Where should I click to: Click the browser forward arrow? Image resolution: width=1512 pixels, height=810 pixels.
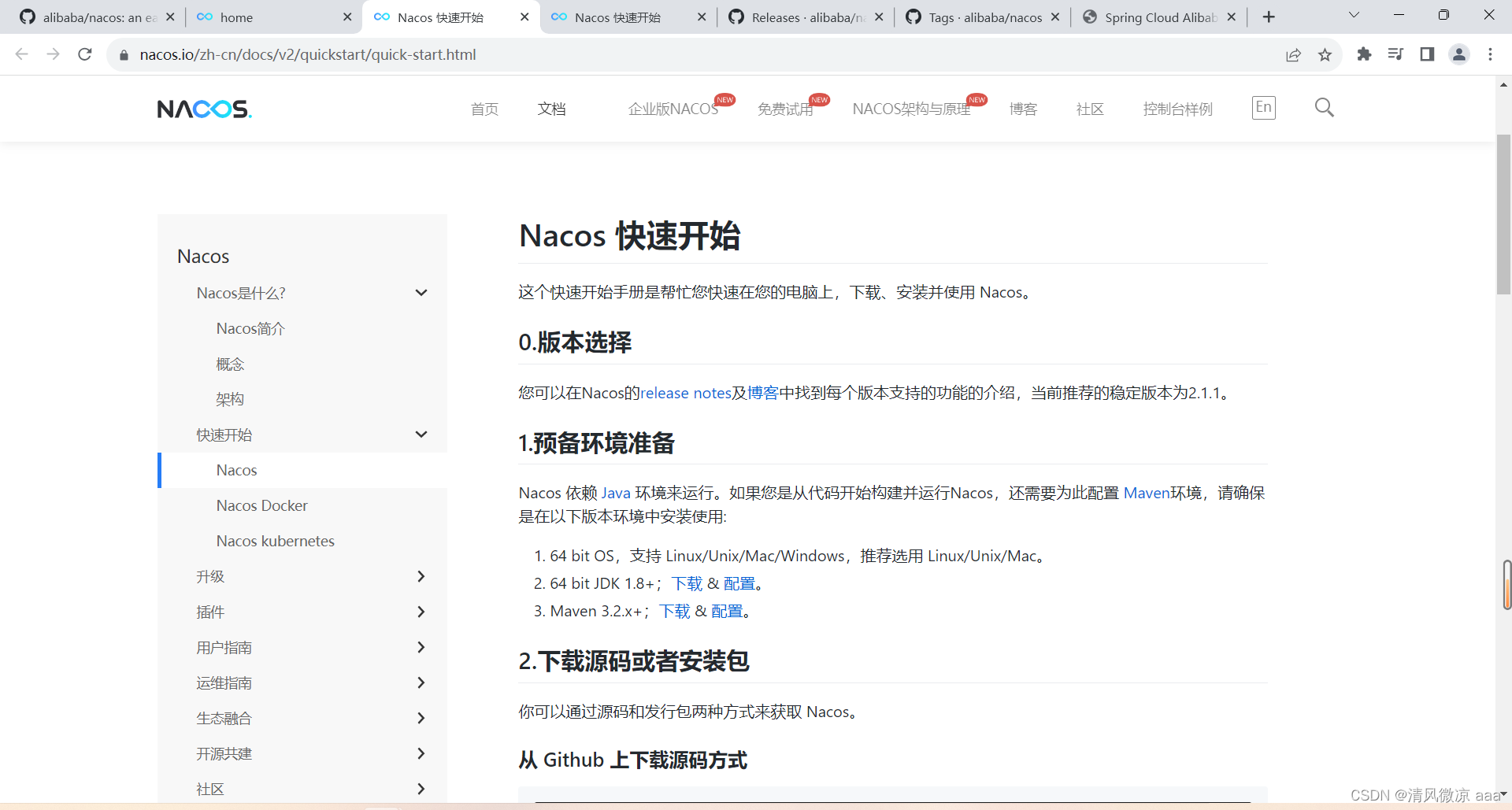point(53,54)
